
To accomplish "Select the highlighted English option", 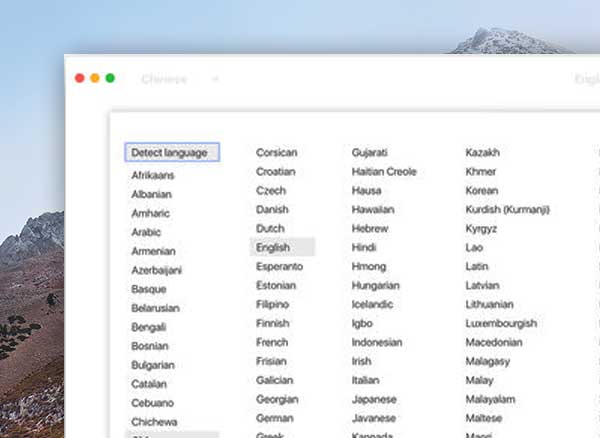I will pos(282,247).
